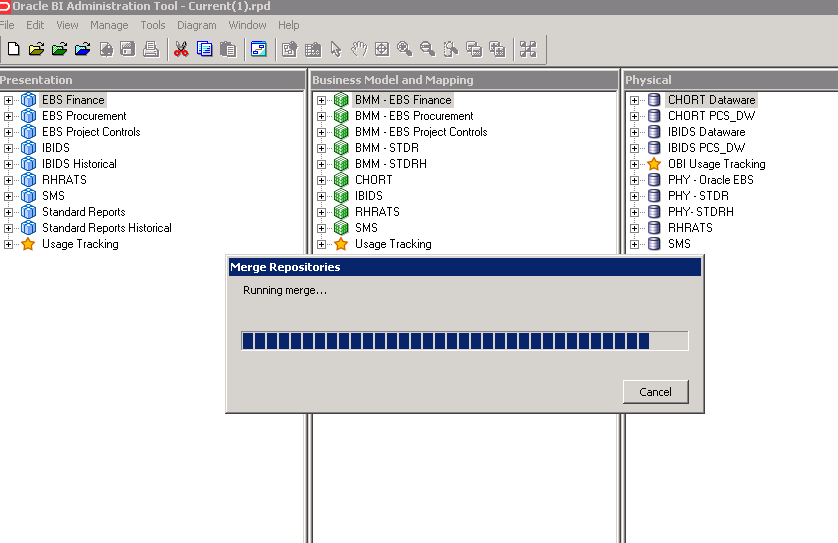Click the Merge Repositories dialog title bar
The width and height of the screenshot is (838, 543).
464,267
